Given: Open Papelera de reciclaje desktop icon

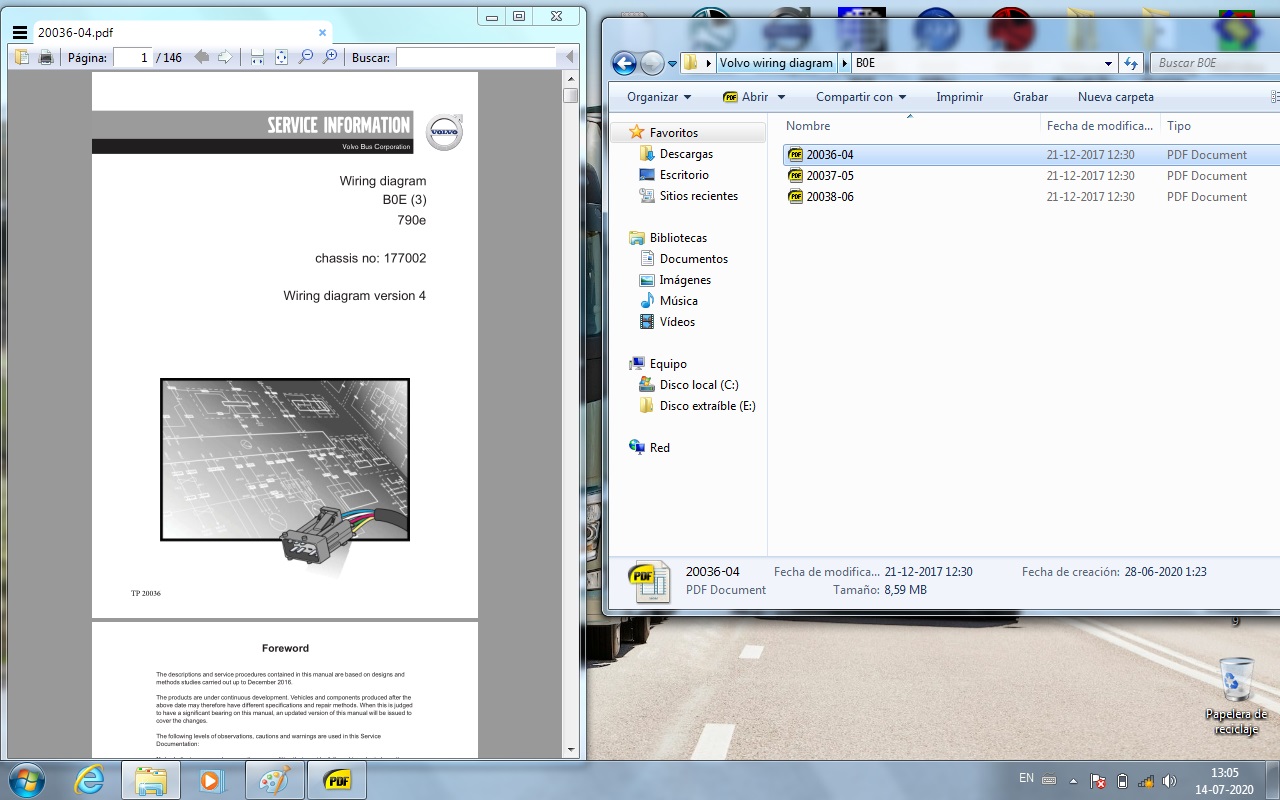Looking at the screenshot, I should (x=1236, y=696).
